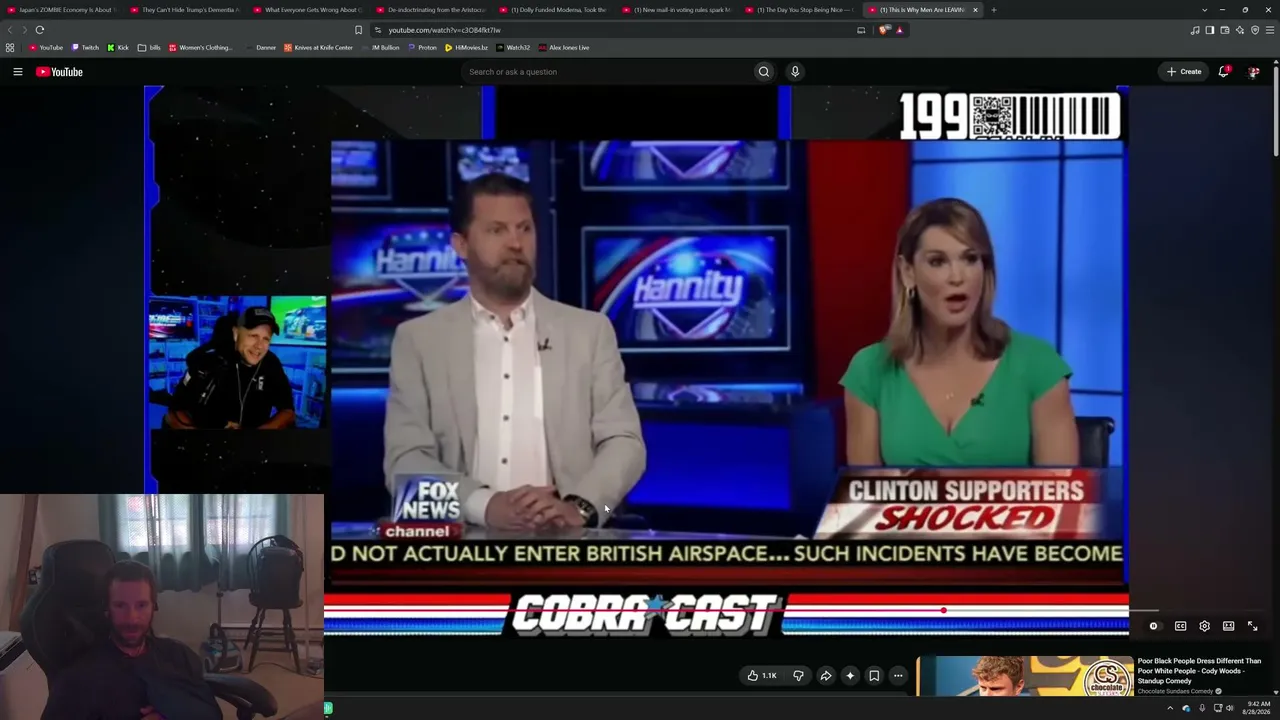Image resolution: width=1280 pixels, height=720 pixels.
Task: Open the Watch32 bookmark
Action: coord(513,47)
